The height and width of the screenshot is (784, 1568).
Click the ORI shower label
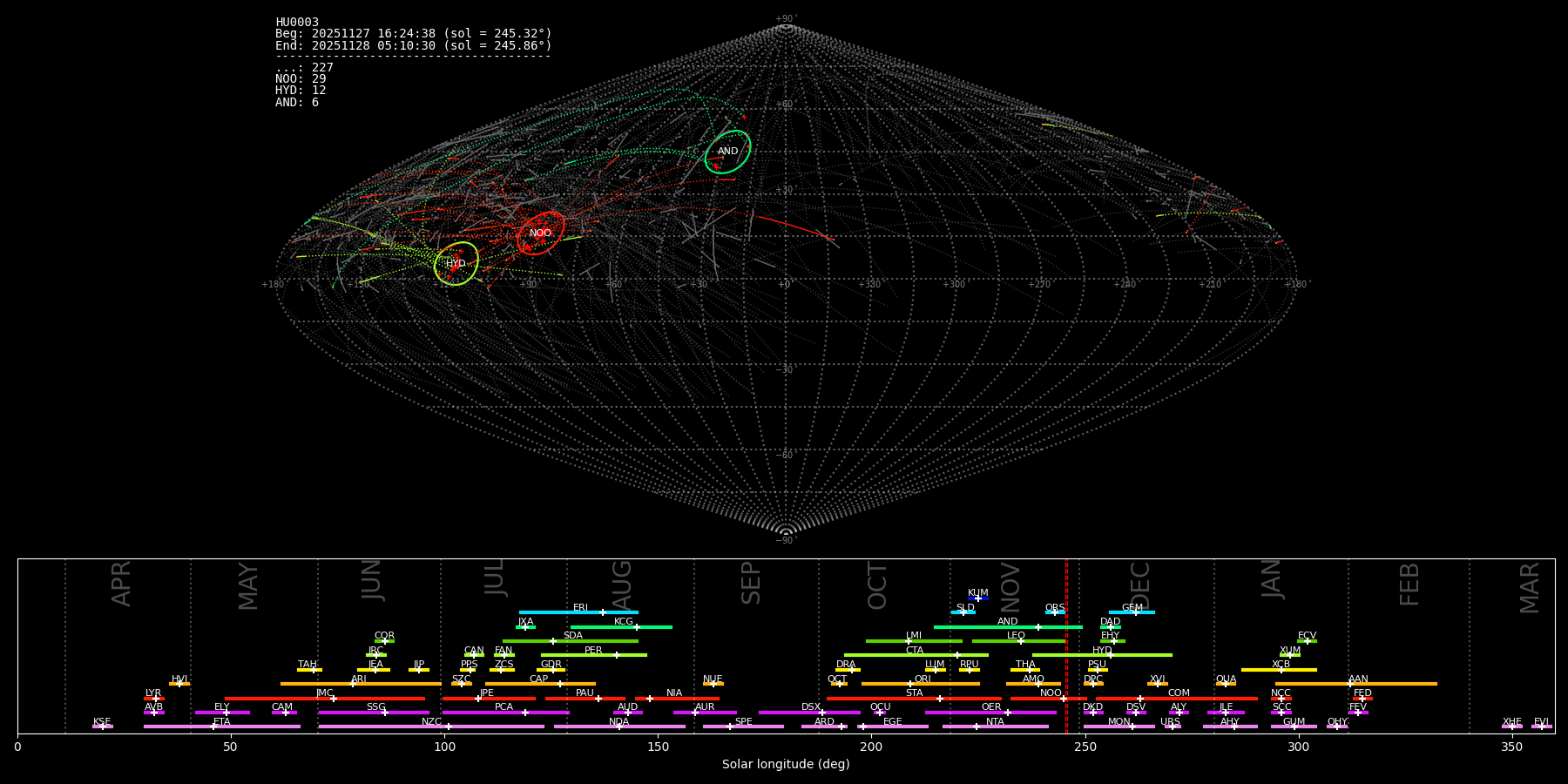923,679
